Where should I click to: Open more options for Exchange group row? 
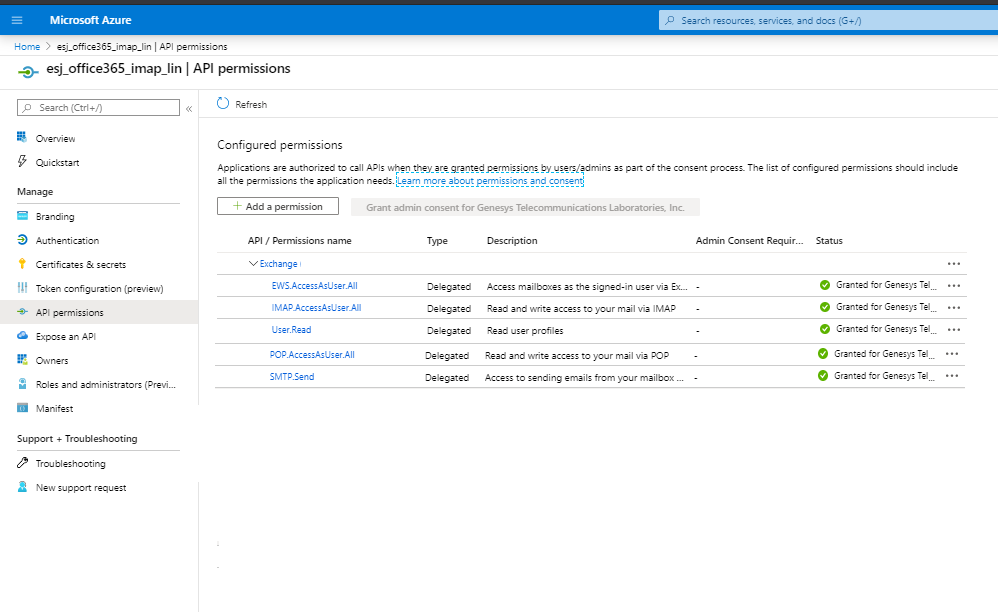pos(953,264)
